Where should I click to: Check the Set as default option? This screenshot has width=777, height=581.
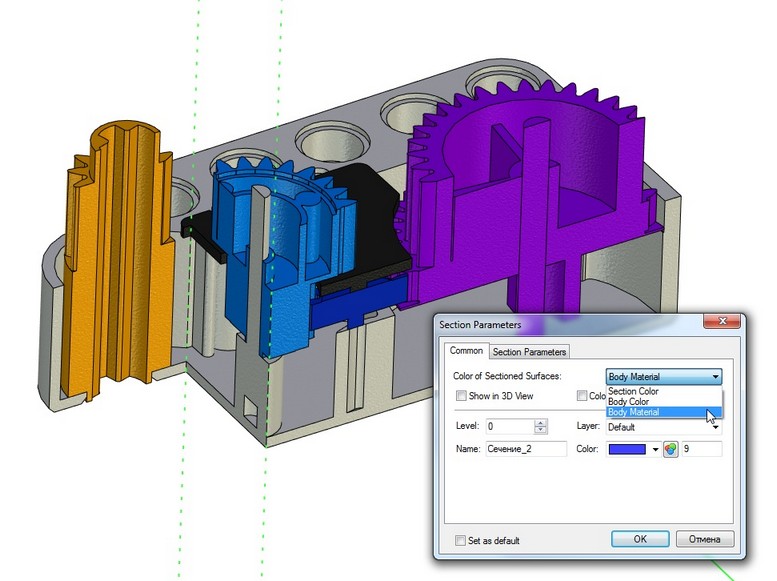click(x=461, y=541)
